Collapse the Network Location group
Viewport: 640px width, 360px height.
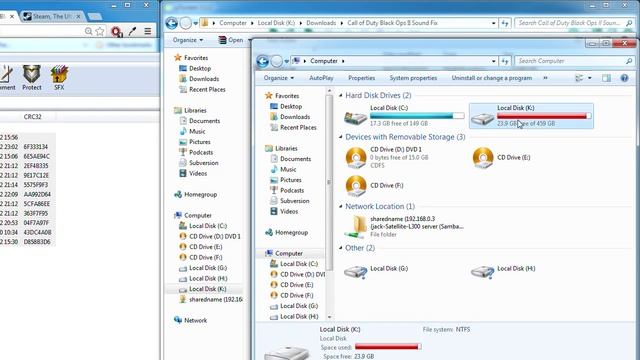tap(341, 207)
